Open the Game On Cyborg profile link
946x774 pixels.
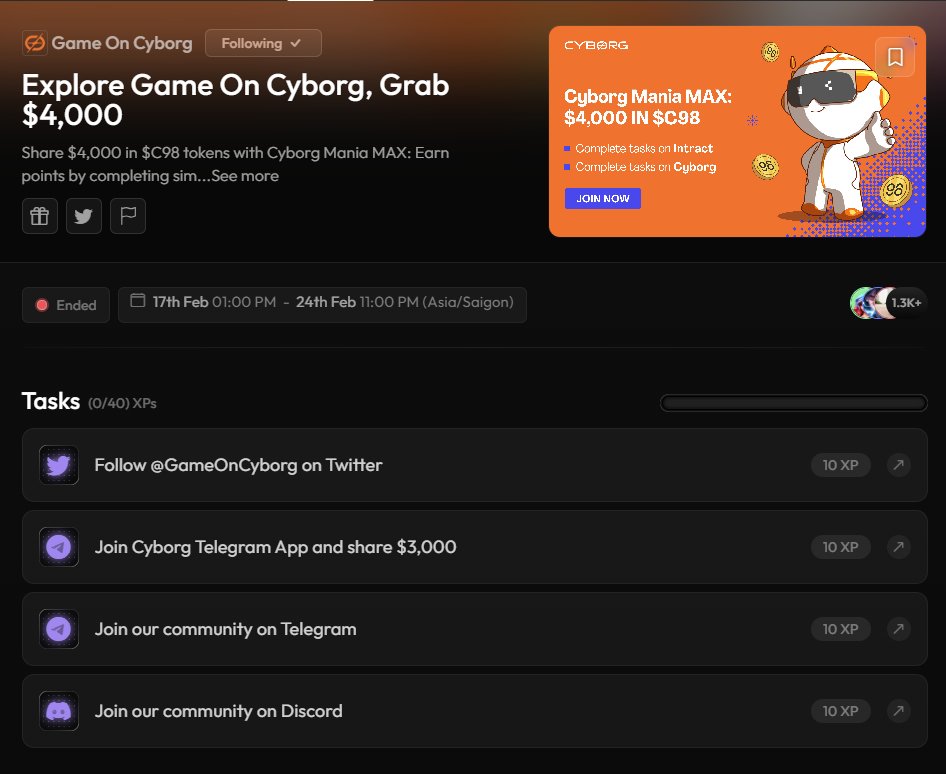[x=122, y=43]
